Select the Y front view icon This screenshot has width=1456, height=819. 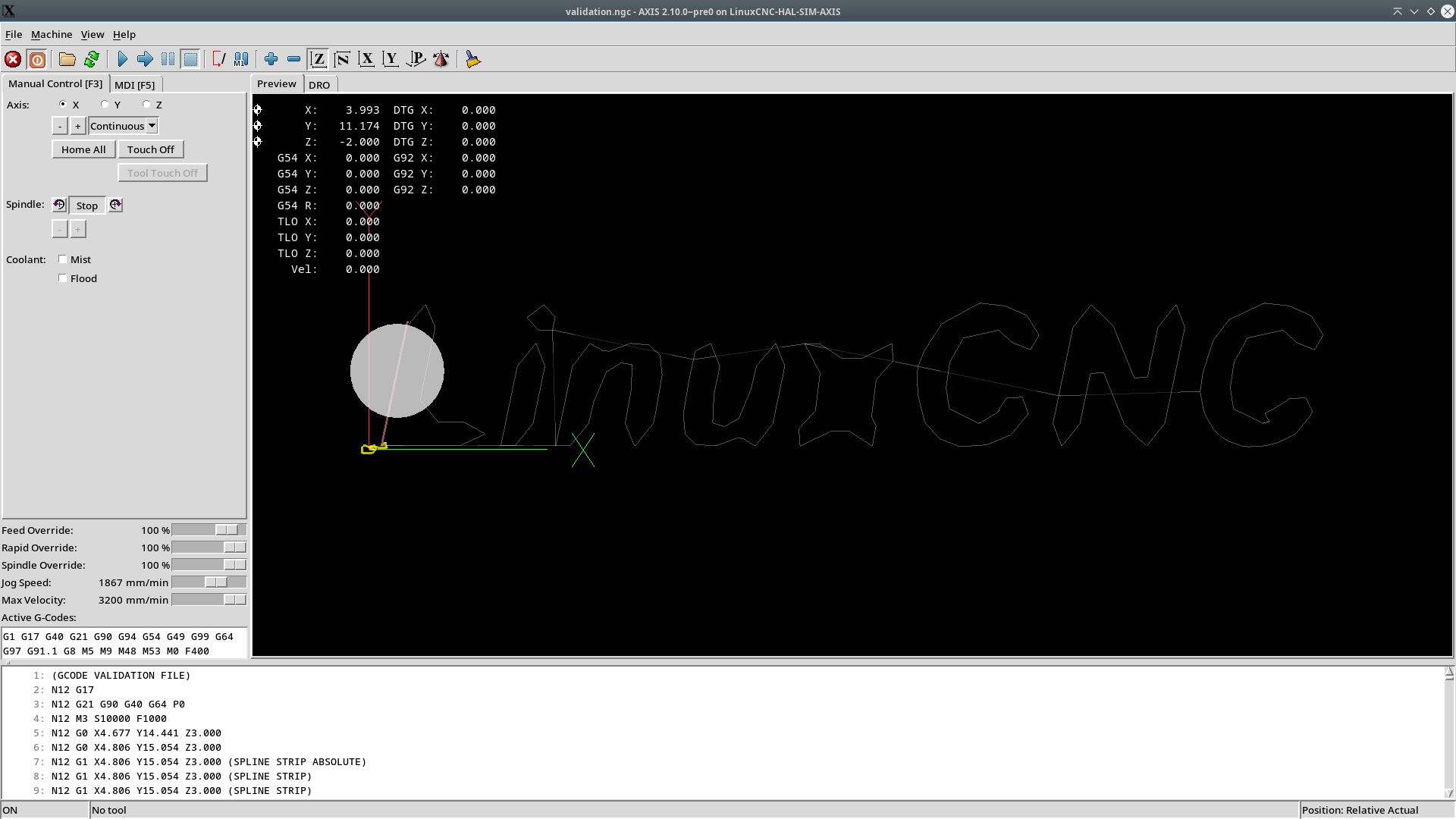coord(391,59)
